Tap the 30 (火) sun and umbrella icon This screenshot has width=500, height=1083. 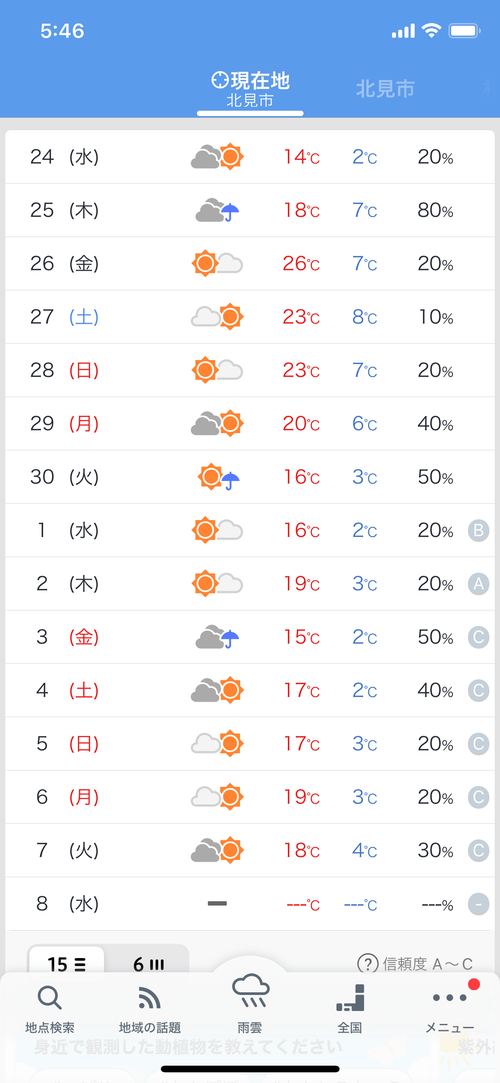coord(219,477)
